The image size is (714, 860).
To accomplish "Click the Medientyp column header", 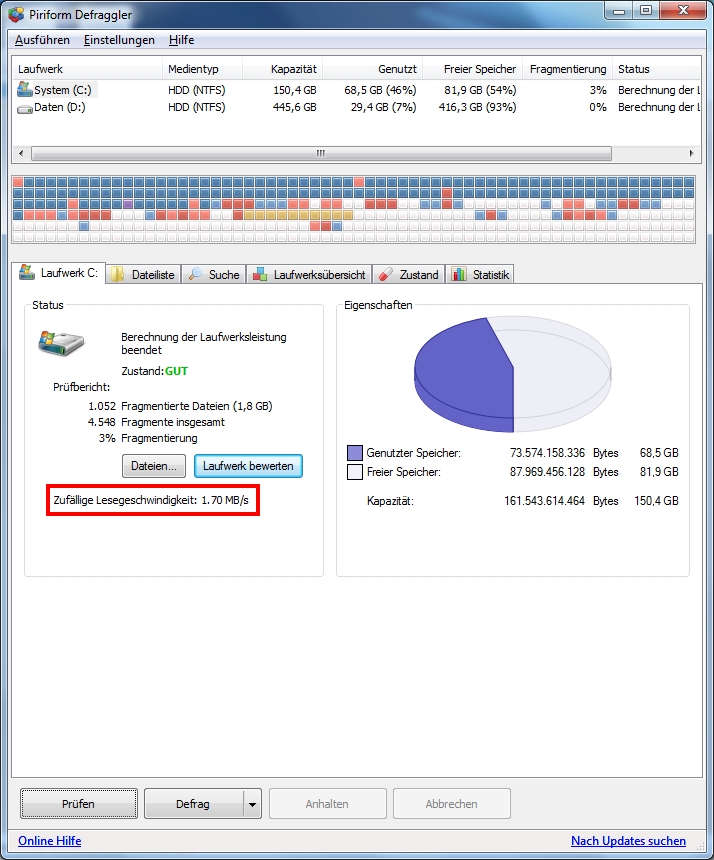I will pos(202,69).
